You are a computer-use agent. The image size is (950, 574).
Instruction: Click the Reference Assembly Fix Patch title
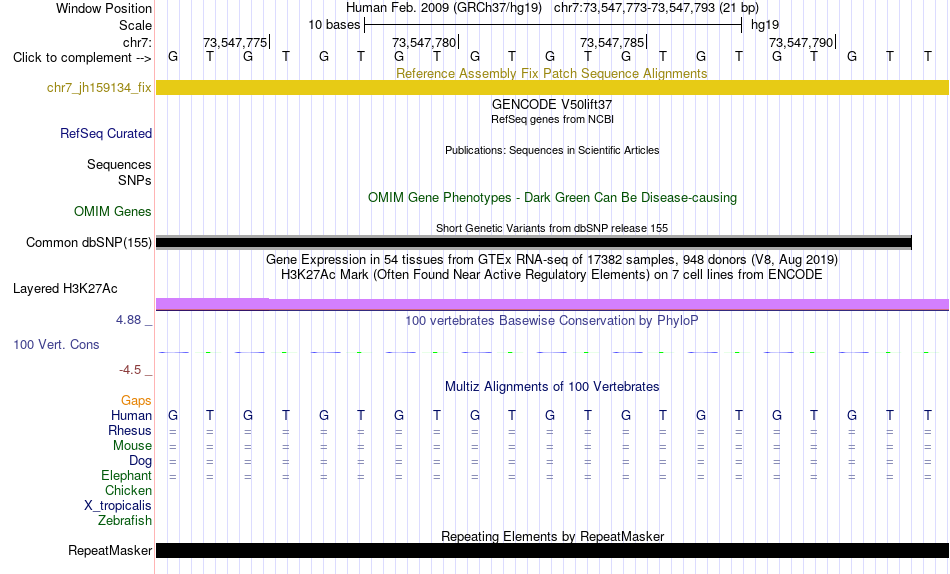551,73
